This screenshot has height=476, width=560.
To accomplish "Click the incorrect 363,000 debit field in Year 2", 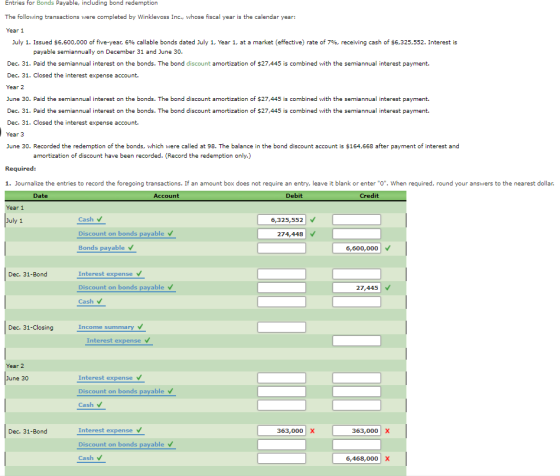I will coord(281,431).
